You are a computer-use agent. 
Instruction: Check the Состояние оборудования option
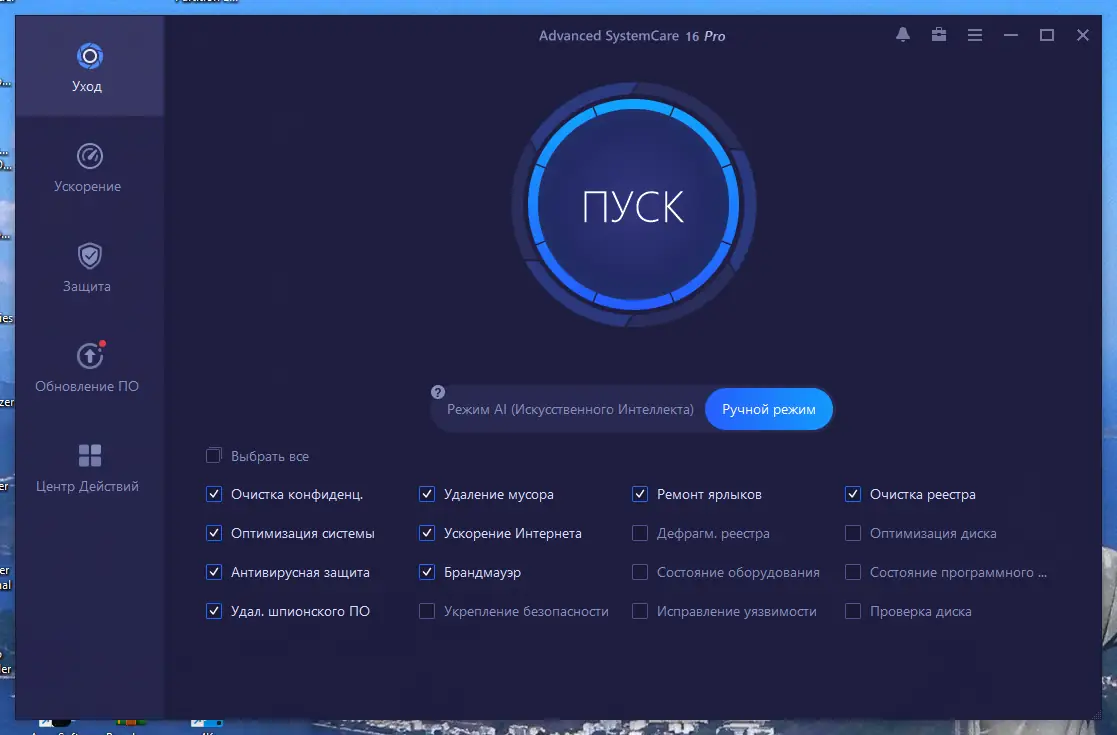click(x=639, y=572)
